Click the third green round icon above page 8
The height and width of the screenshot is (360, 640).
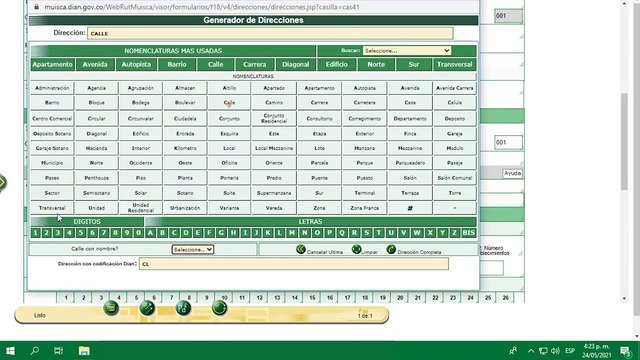pos(183,308)
